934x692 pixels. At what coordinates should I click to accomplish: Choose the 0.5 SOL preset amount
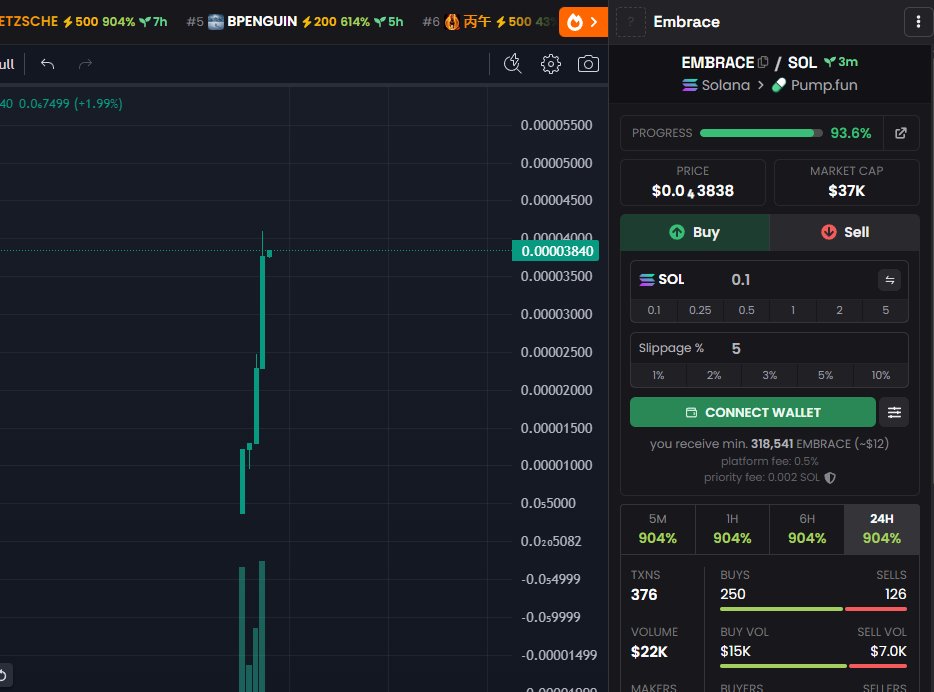click(x=746, y=310)
